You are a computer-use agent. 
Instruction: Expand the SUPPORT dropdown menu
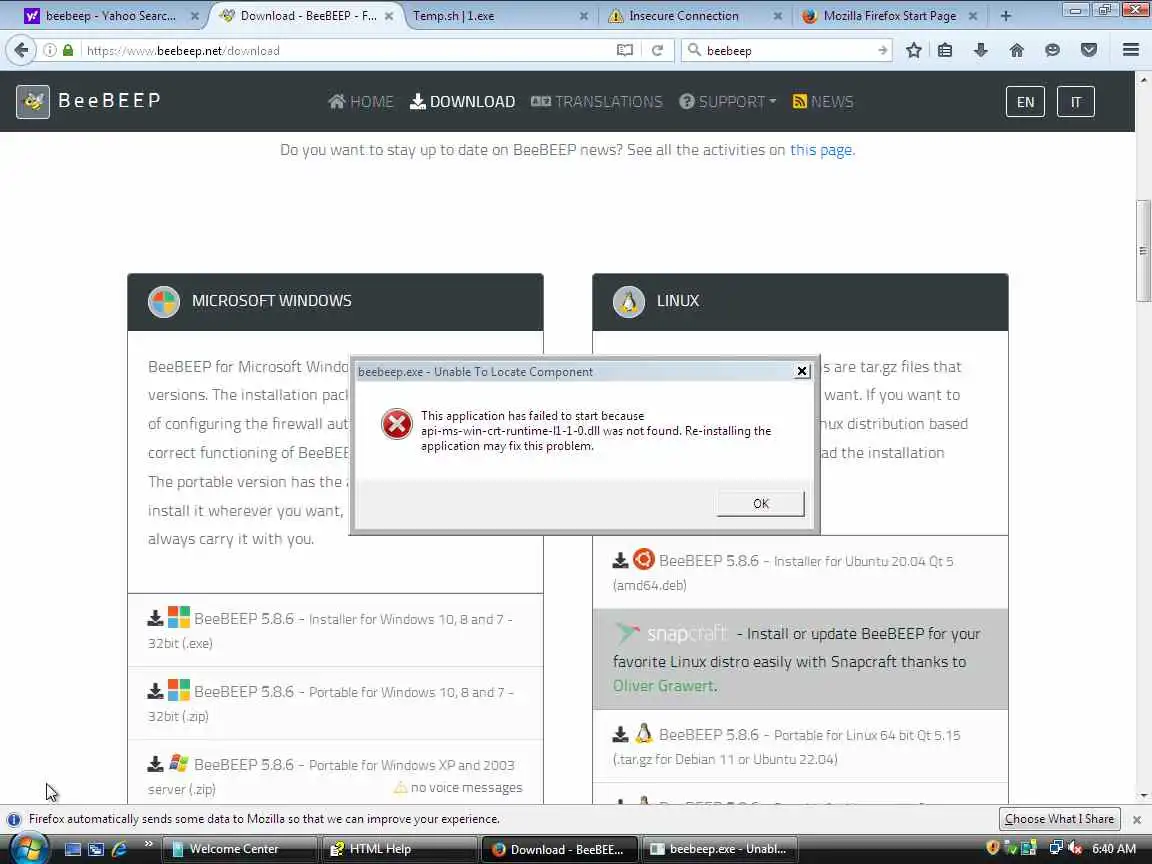(727, 101)
